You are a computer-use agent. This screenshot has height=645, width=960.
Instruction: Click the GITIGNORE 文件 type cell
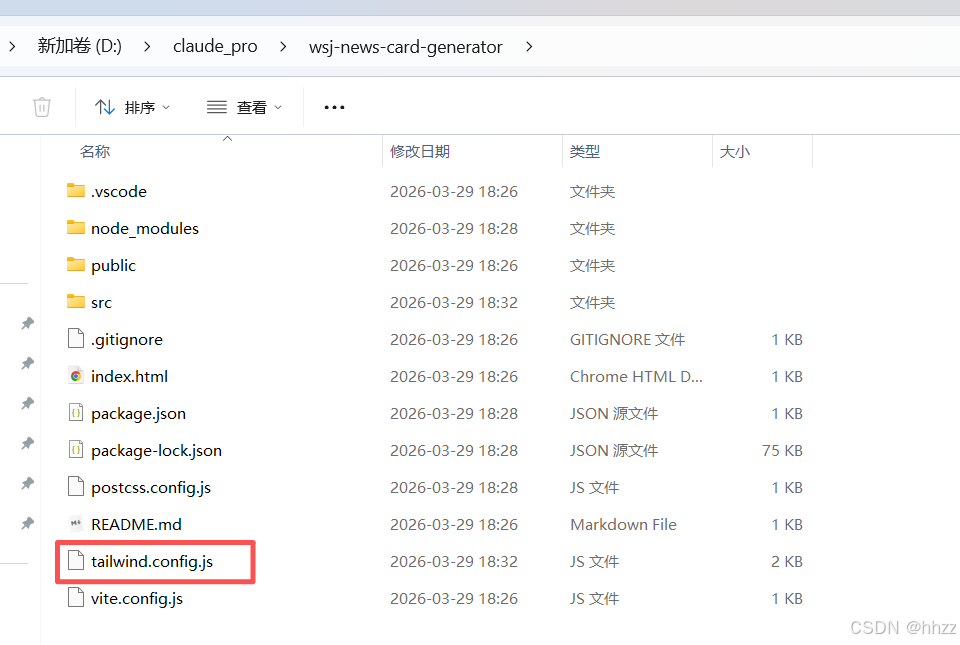pyautogui.click(x=628, y=340)
